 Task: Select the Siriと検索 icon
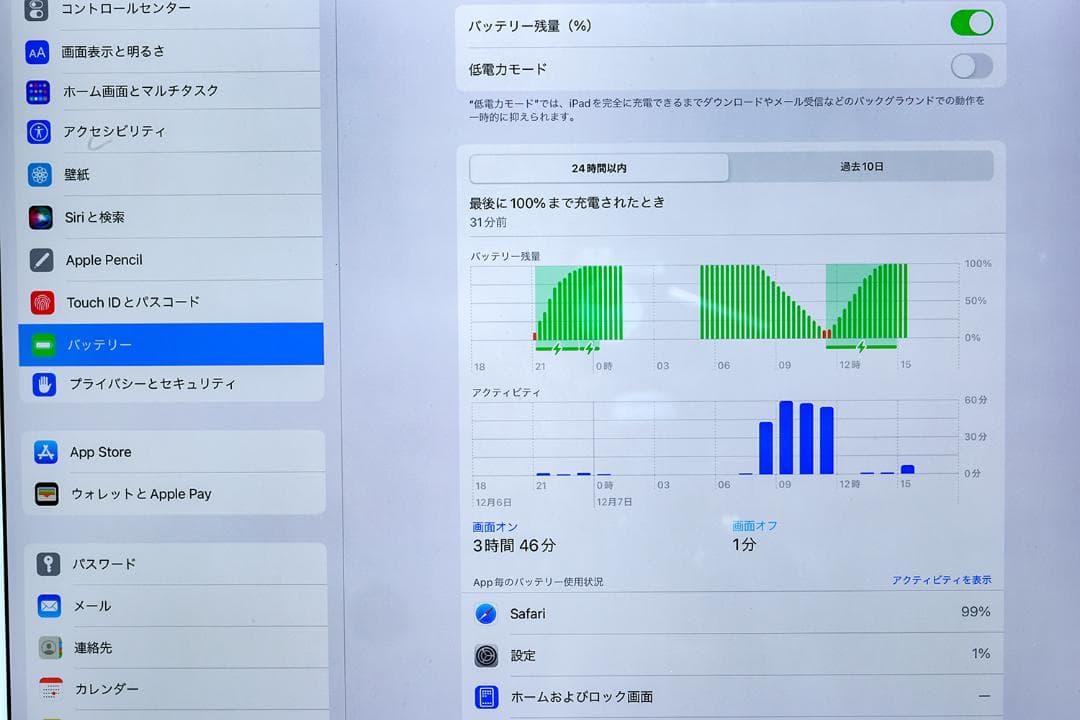click(x=39, y=217)
